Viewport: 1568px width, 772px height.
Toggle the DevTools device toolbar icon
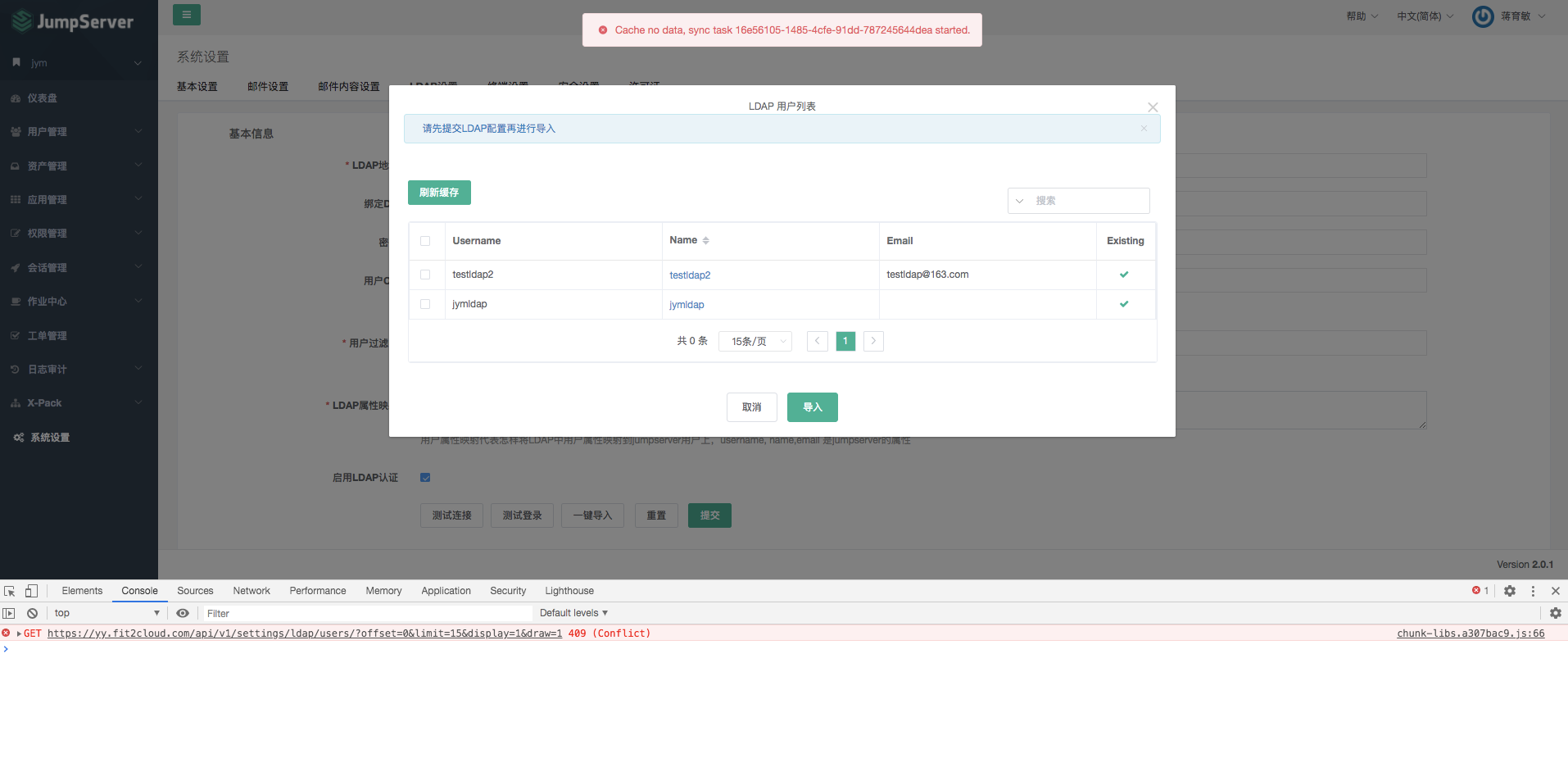[31, 591]
